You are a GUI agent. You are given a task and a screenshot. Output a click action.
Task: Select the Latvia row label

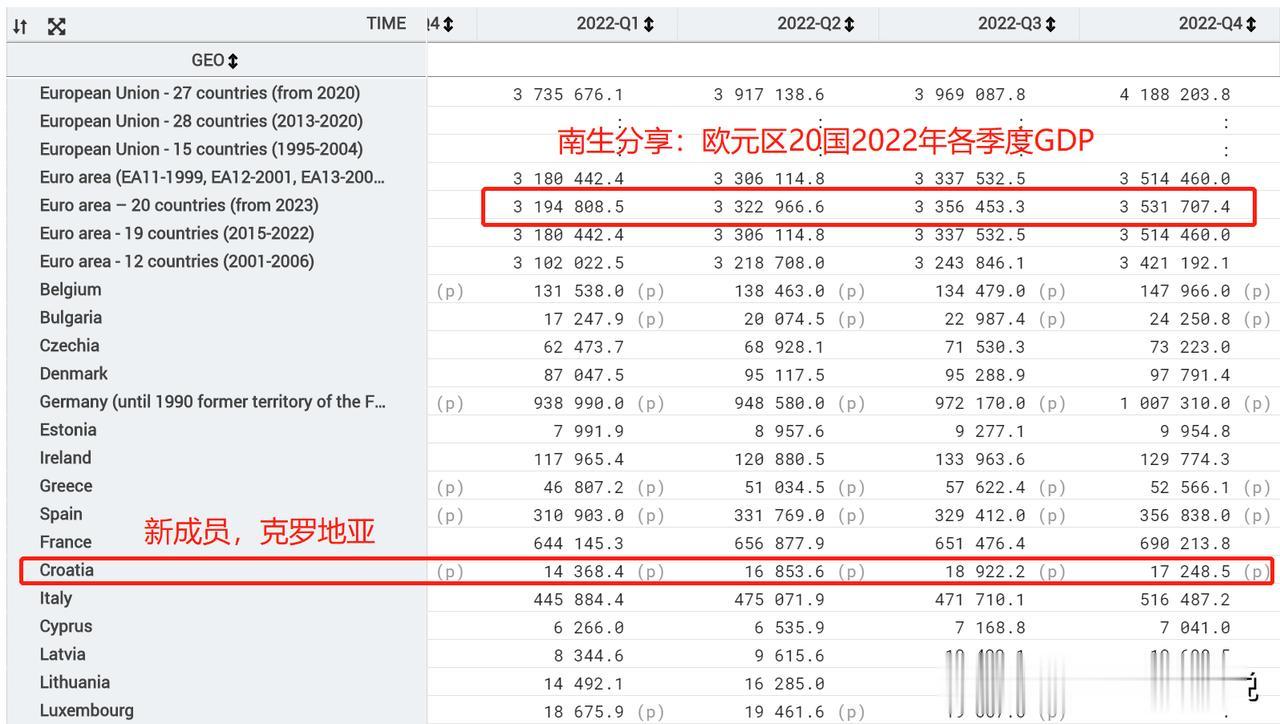tap(63, 653)
